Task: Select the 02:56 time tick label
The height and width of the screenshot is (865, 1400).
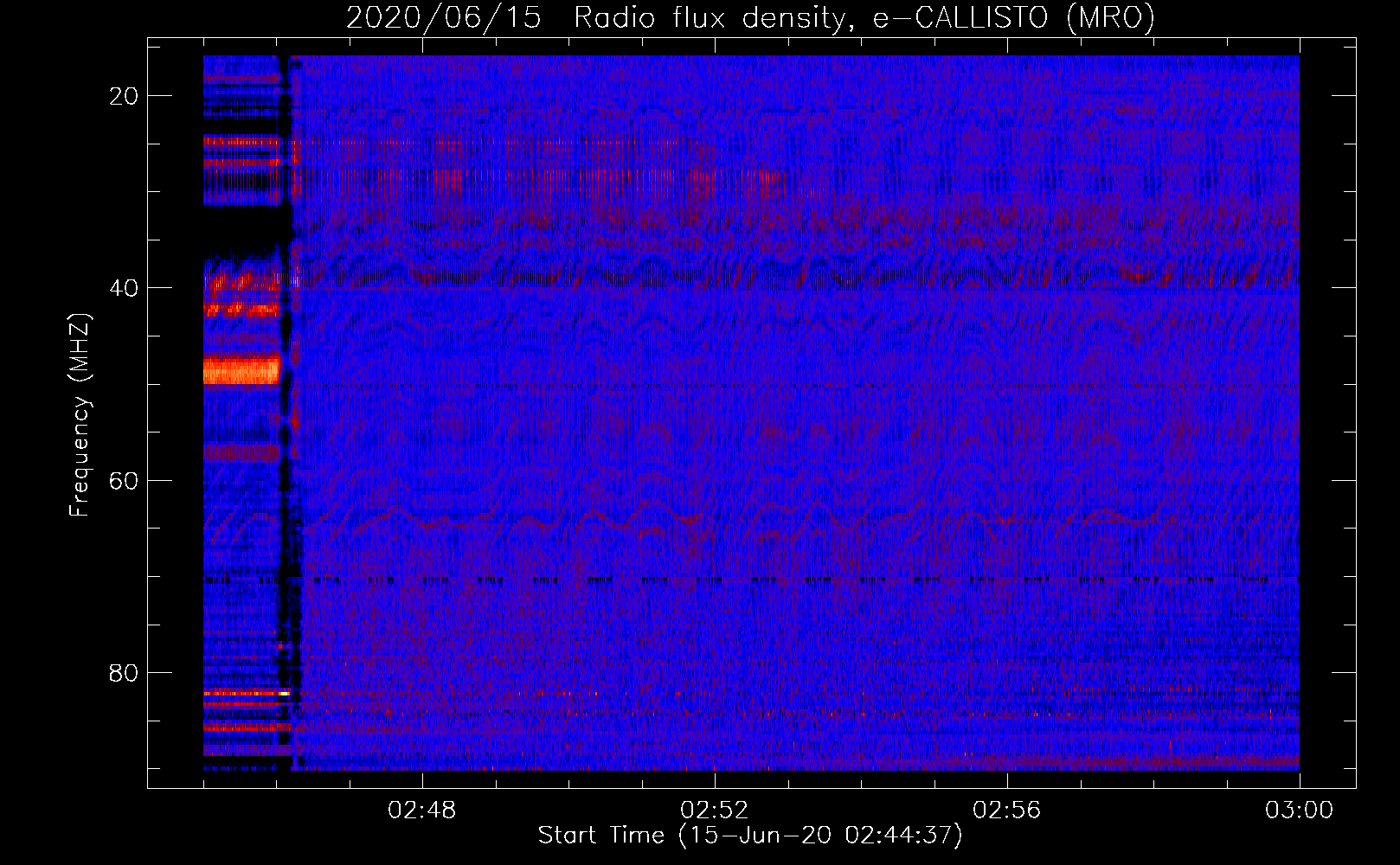Action: click(x=1007, y=811)
